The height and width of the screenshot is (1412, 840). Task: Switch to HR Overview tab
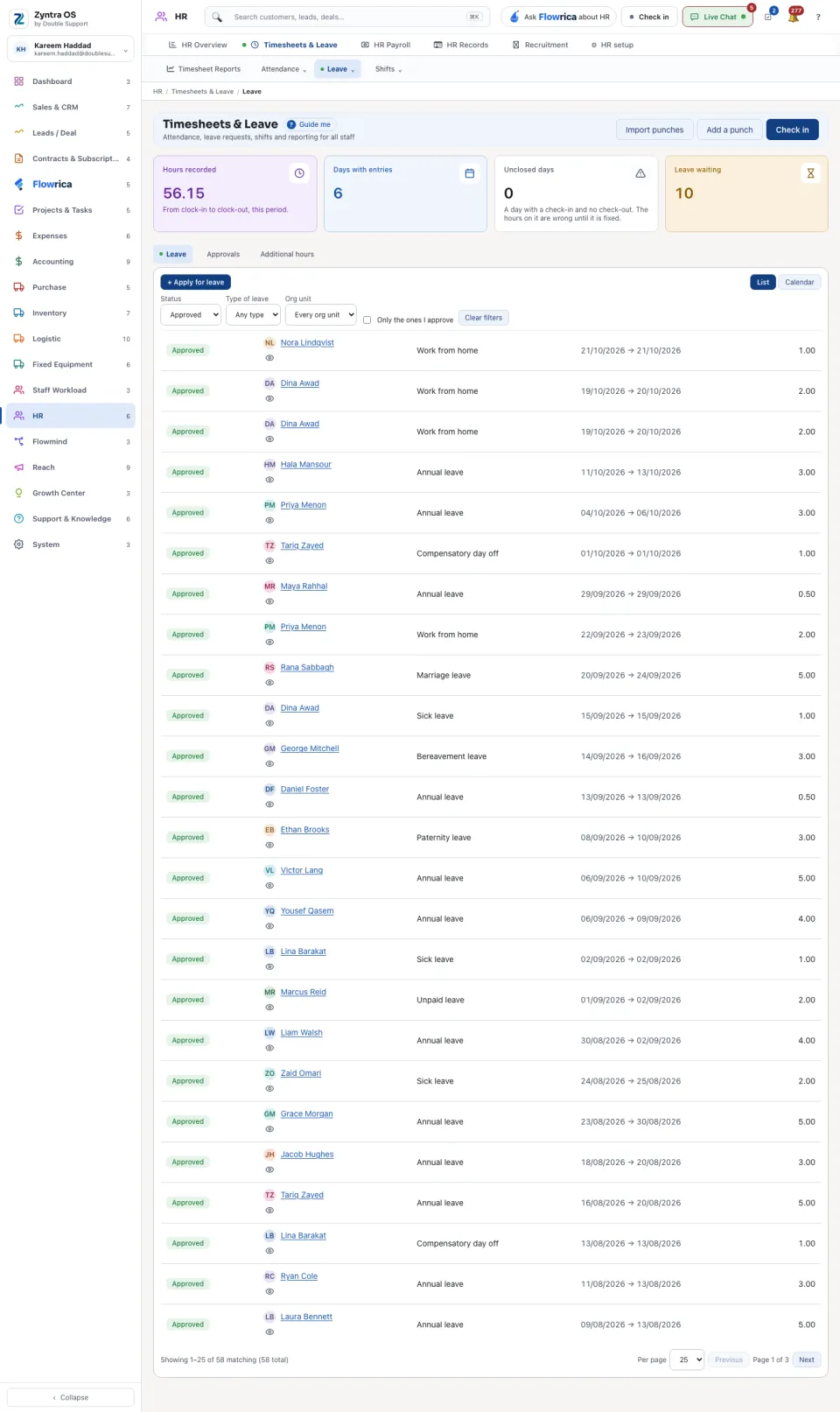[198, 45]
